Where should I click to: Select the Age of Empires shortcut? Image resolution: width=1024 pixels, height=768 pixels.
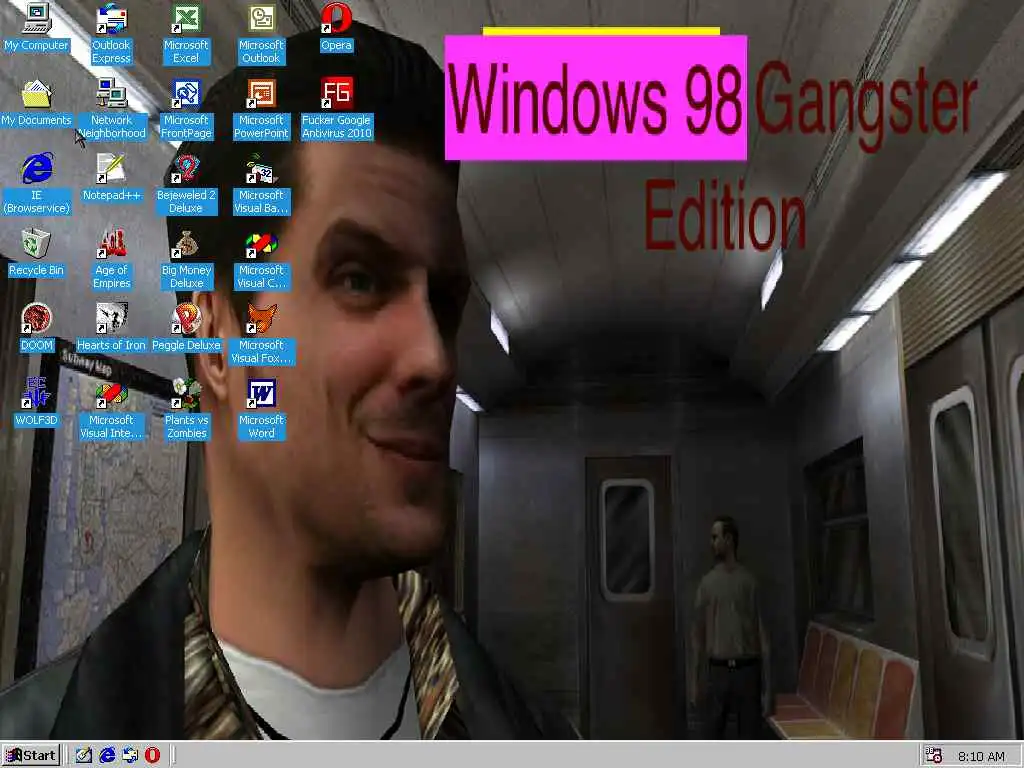click(111, 259)
